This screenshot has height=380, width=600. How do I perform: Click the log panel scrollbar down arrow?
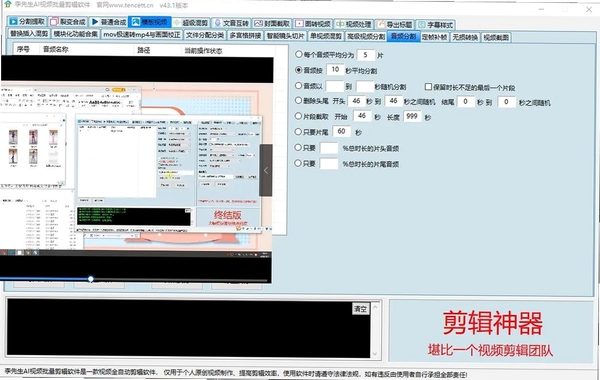pos(375,354)
